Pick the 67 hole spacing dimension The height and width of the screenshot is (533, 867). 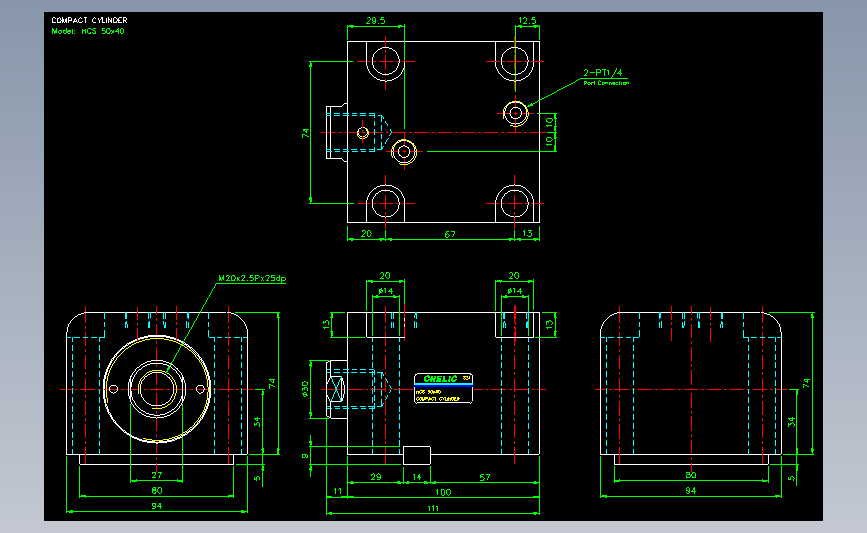tap(450, 234)
